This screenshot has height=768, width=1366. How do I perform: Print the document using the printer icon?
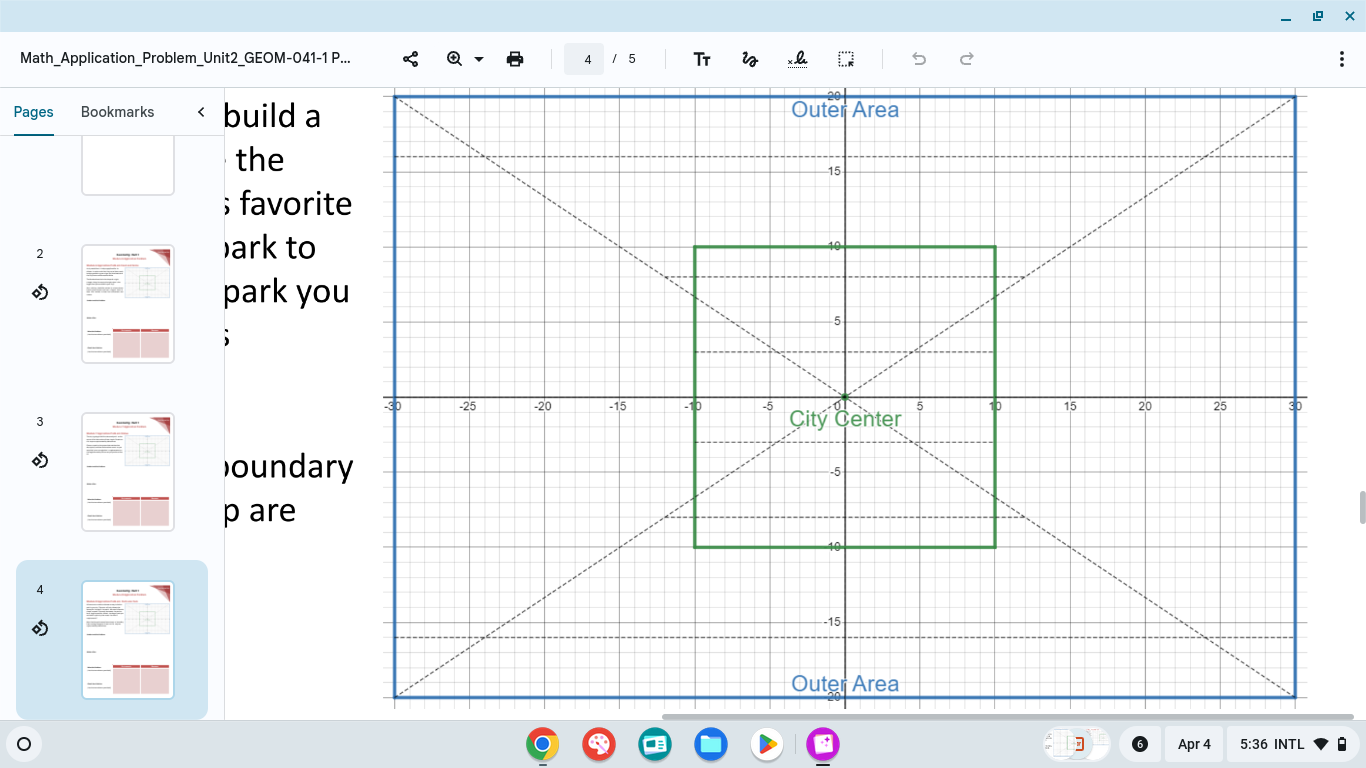click(x=515, y=59)
